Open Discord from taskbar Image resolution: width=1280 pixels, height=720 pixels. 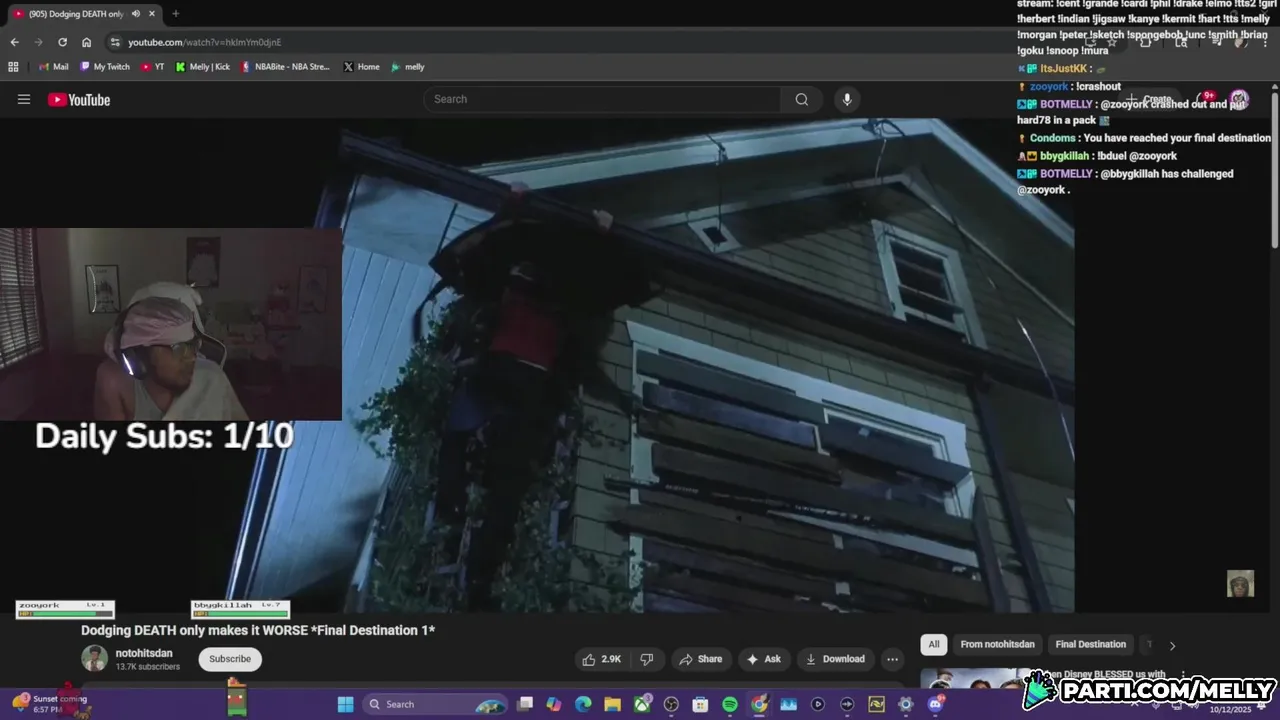click(x=935, y=704)
